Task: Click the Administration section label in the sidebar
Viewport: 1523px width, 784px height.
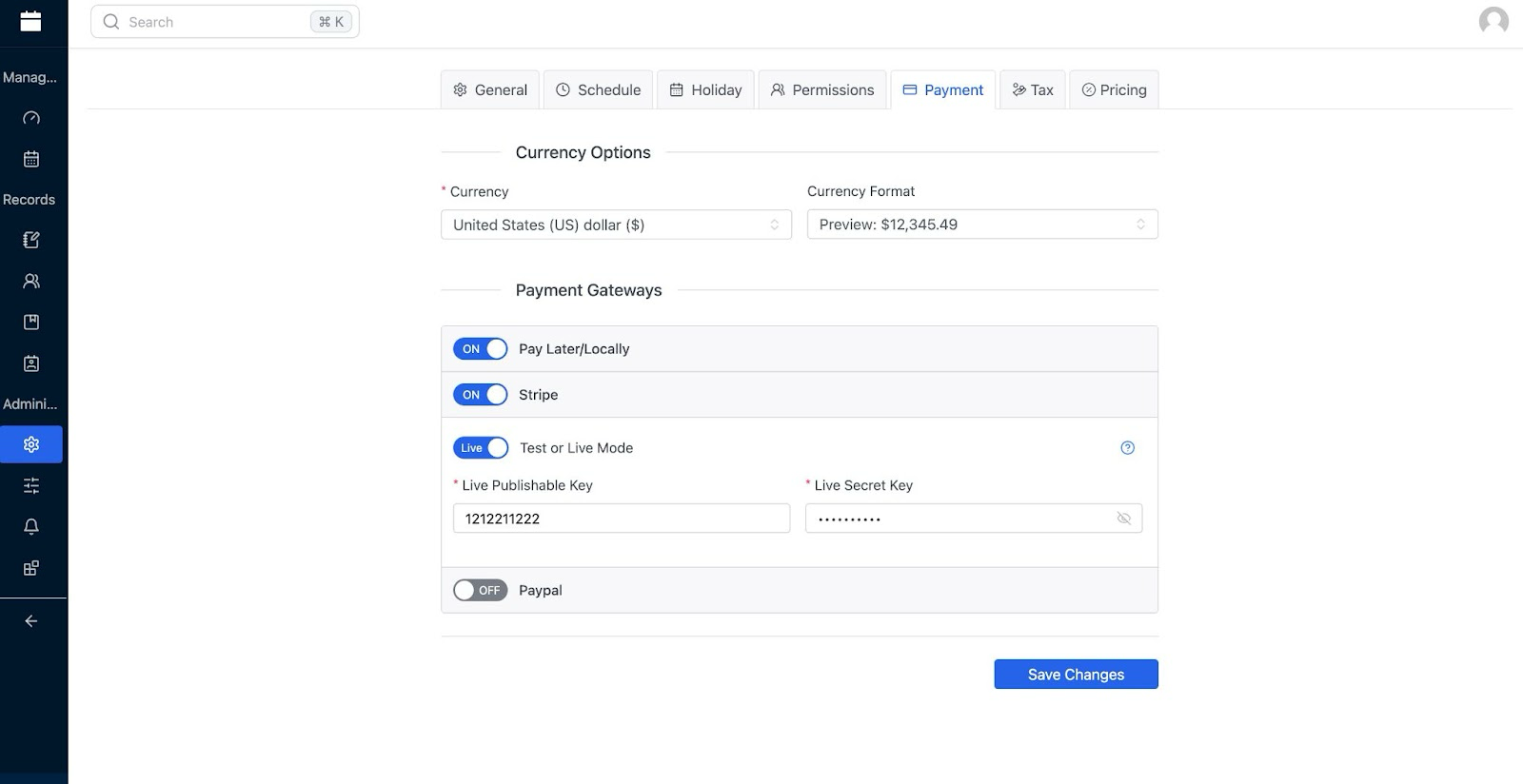Action: pyautogui.click(x=30, y=403)
